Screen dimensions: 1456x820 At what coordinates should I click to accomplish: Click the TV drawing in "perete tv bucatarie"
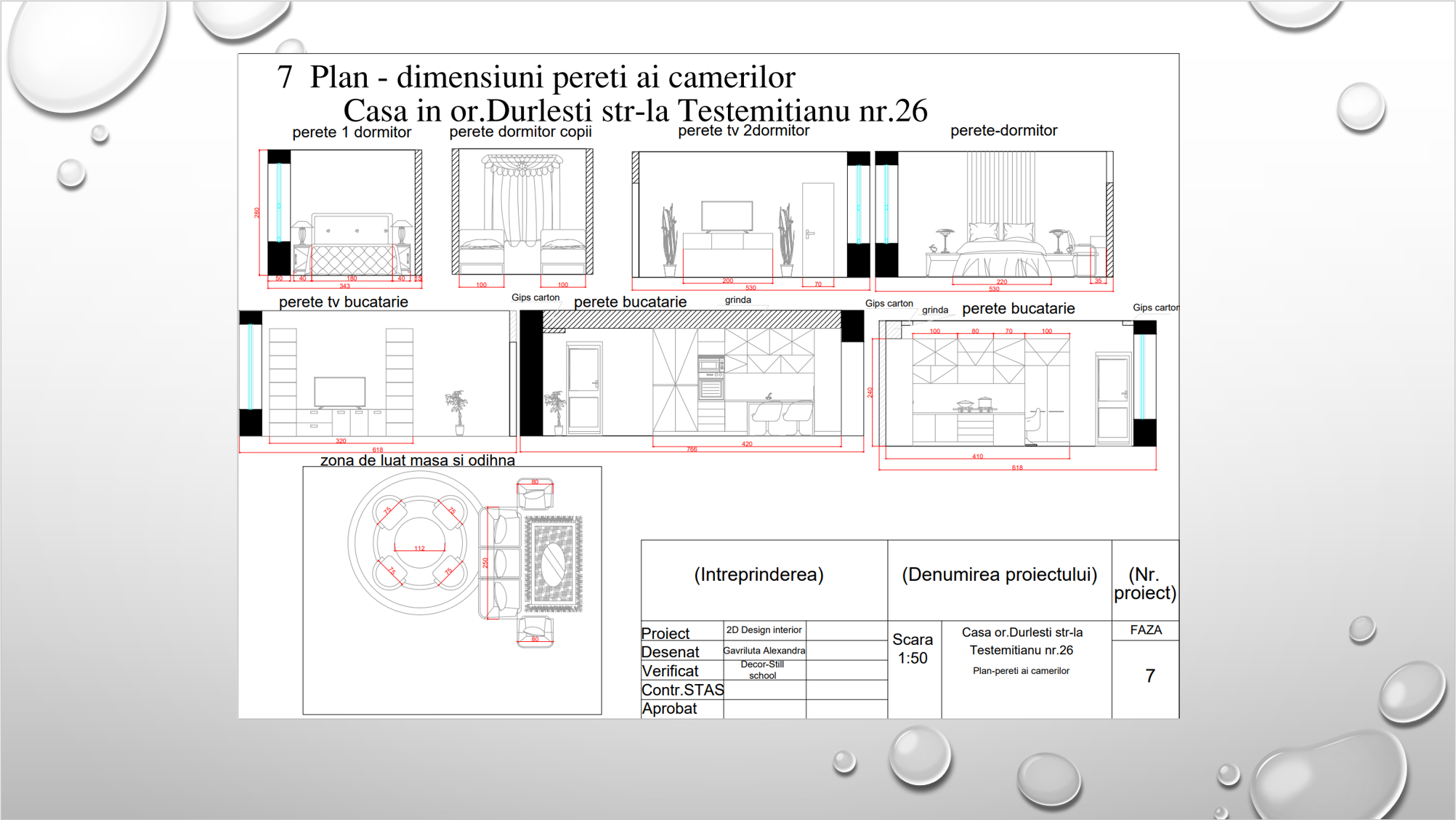click(x=339, y=393)
